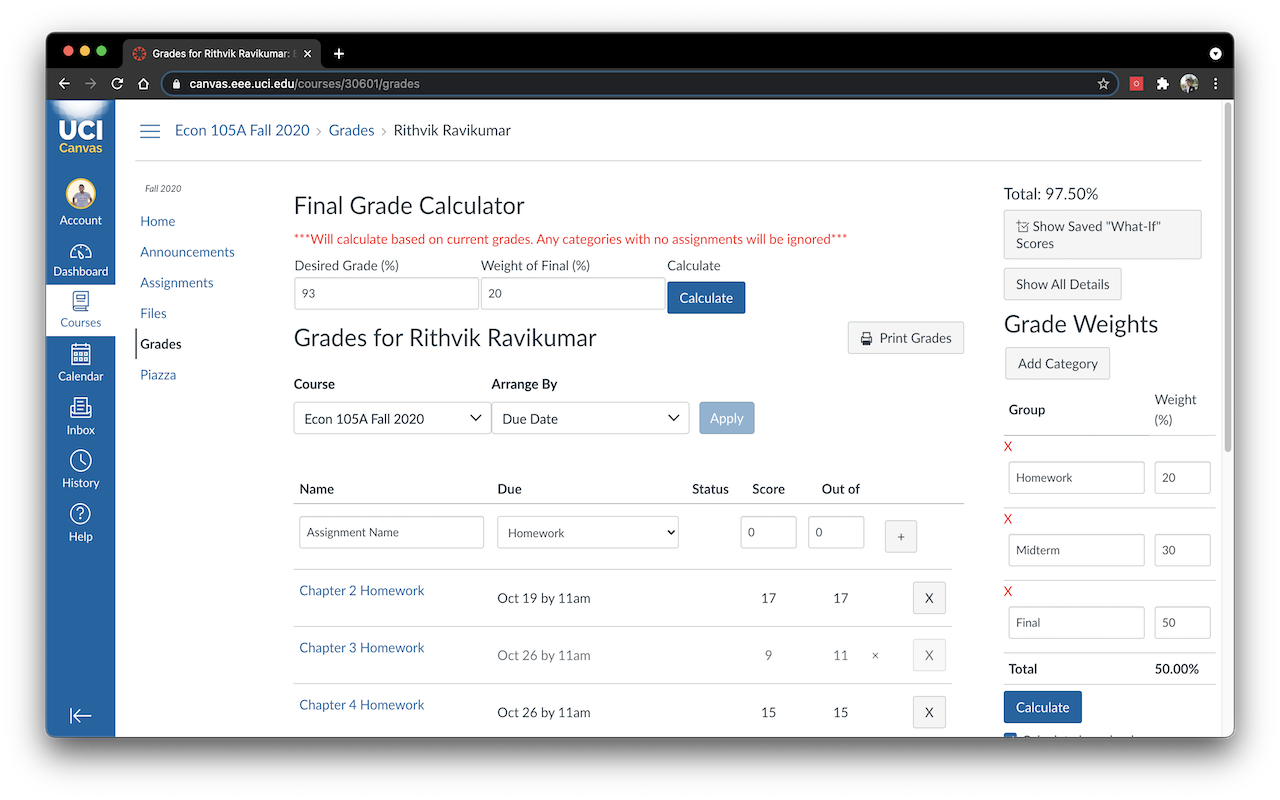Image resolution: width=1280 pixels, height=800 pixels.
Task: Open the Arrange By Due Date dropdown
Action: click(x=590, y=418)
